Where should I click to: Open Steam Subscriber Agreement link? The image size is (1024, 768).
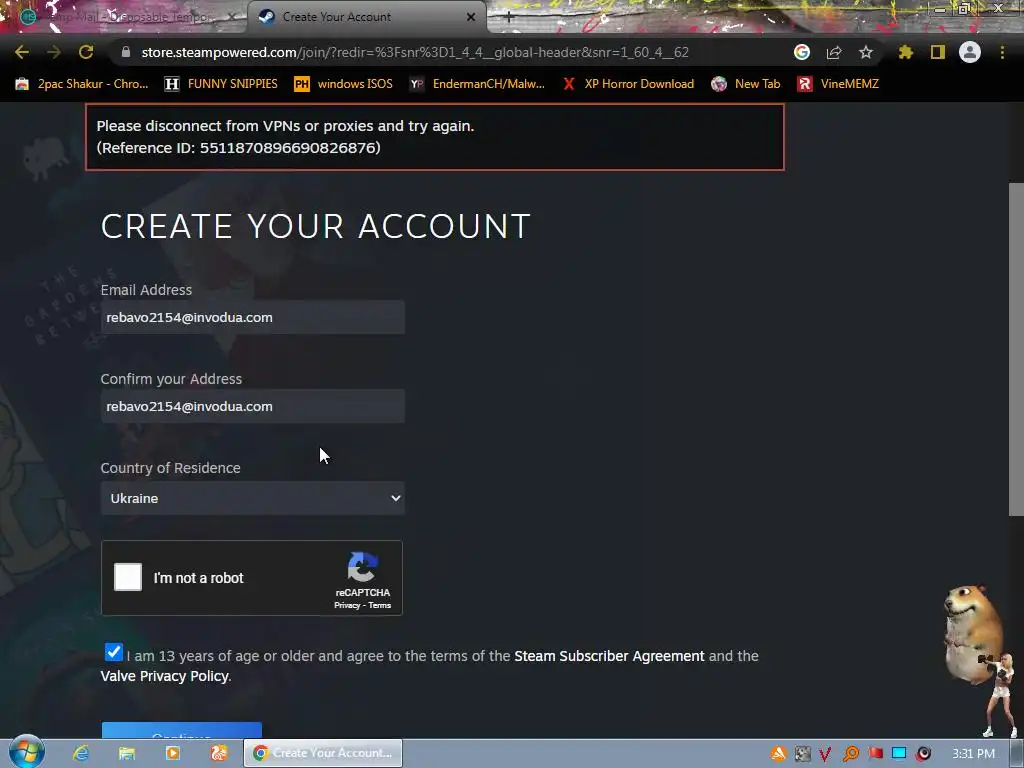coord(609,656)
